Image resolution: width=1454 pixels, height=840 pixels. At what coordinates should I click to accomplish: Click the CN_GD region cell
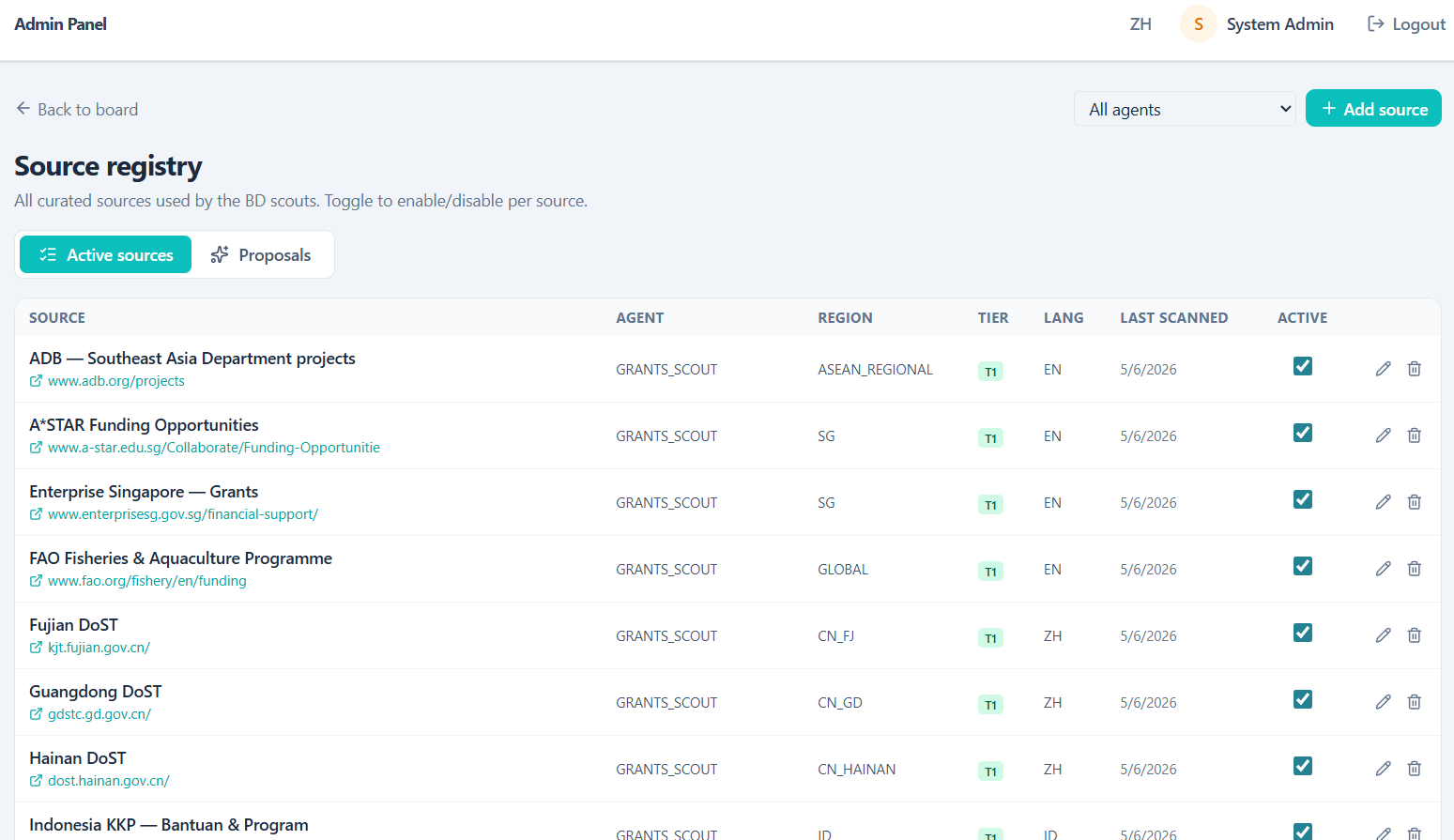[x=840, y=703]
